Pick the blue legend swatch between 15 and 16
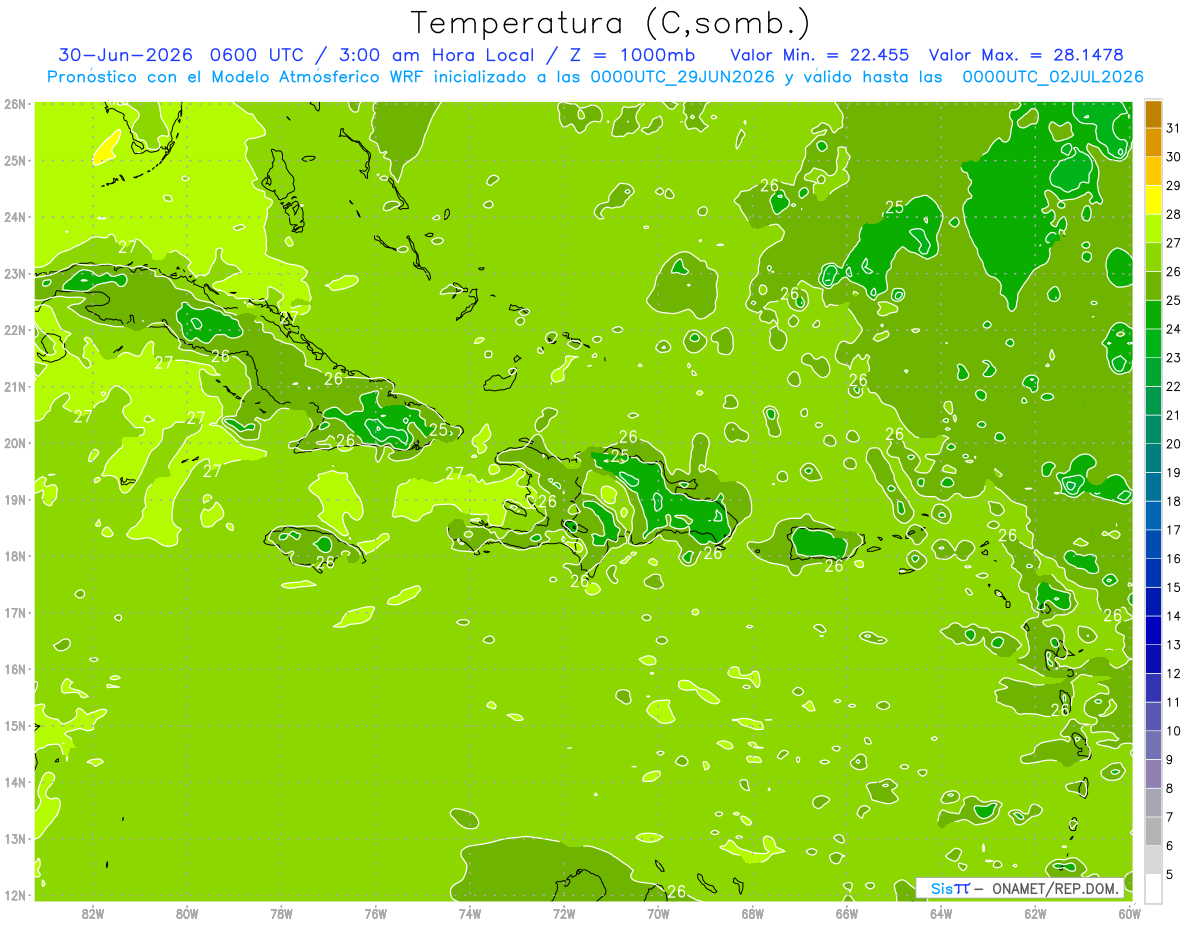This screenshot has width=1200, height=927. [x=1153, y=573]
